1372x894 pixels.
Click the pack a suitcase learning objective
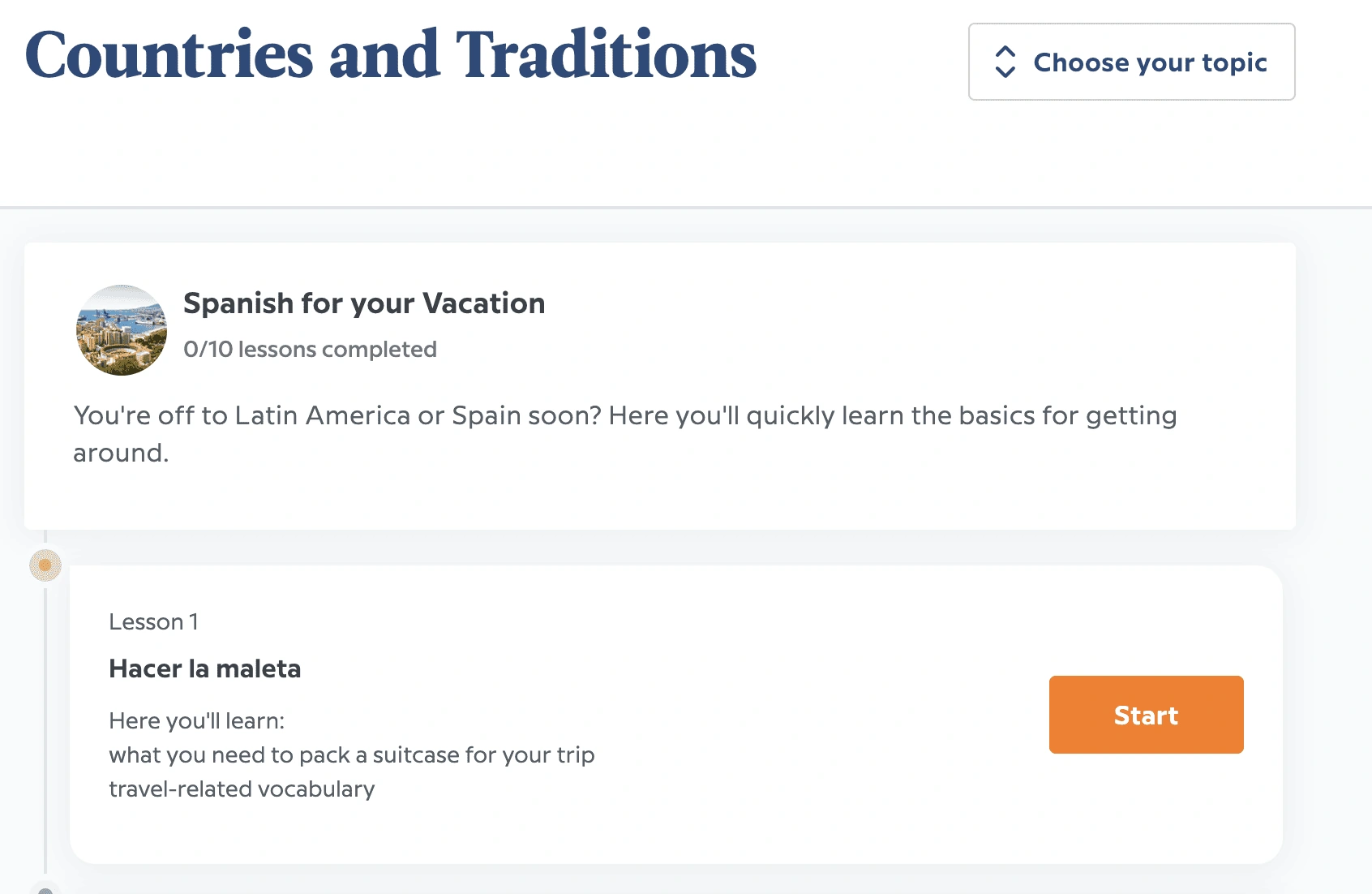[351, 755]
